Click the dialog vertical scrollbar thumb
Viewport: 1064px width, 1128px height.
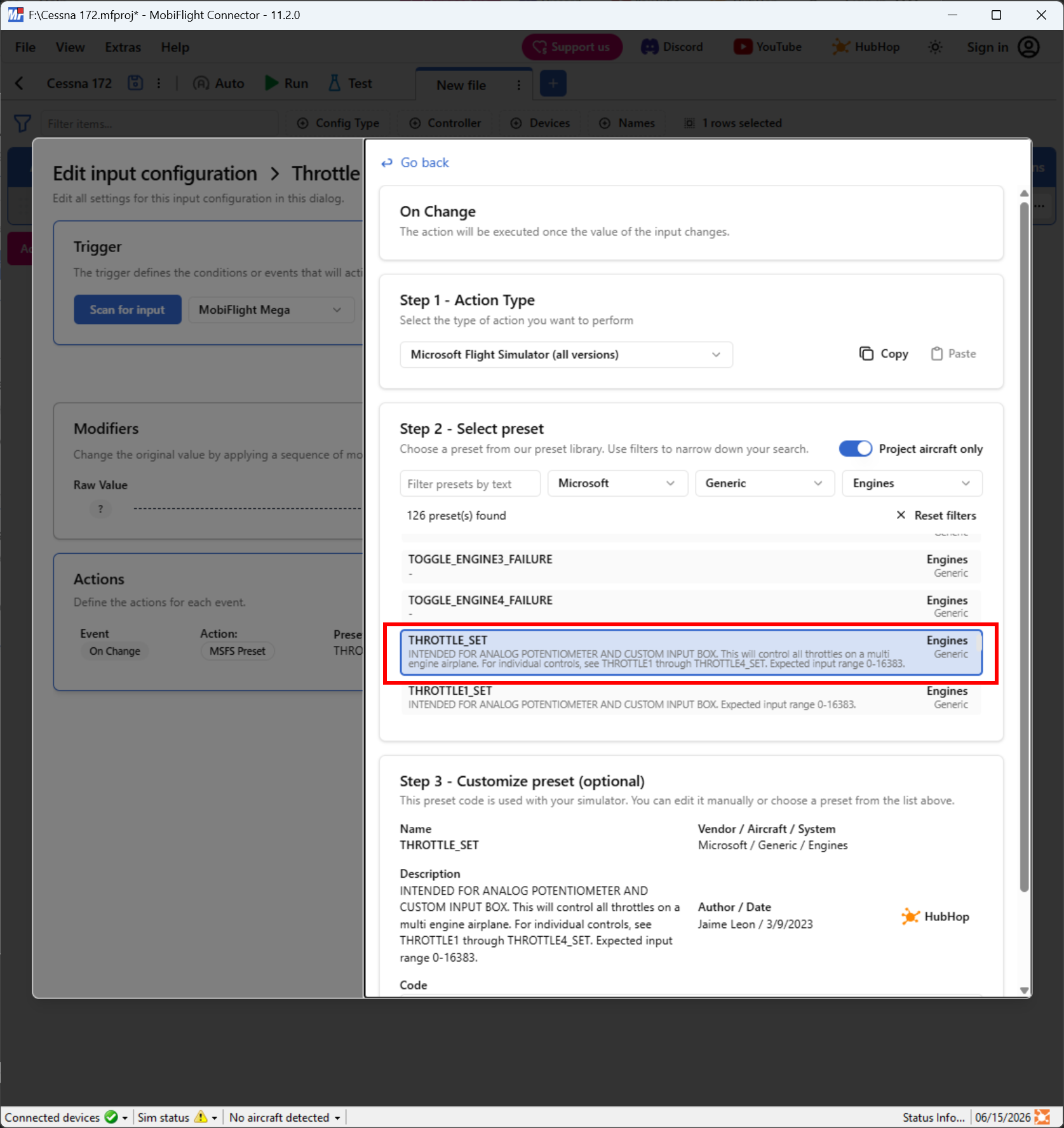click(1023, 546)
